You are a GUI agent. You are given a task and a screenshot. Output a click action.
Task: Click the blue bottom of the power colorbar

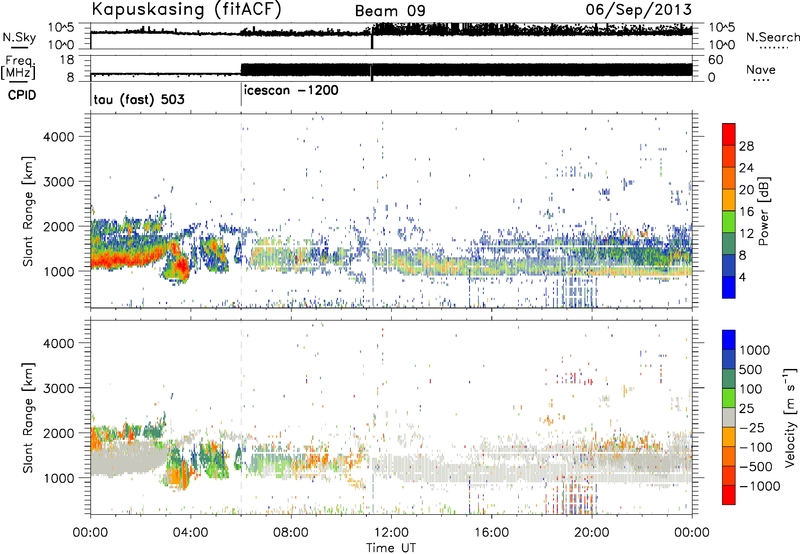729,287
